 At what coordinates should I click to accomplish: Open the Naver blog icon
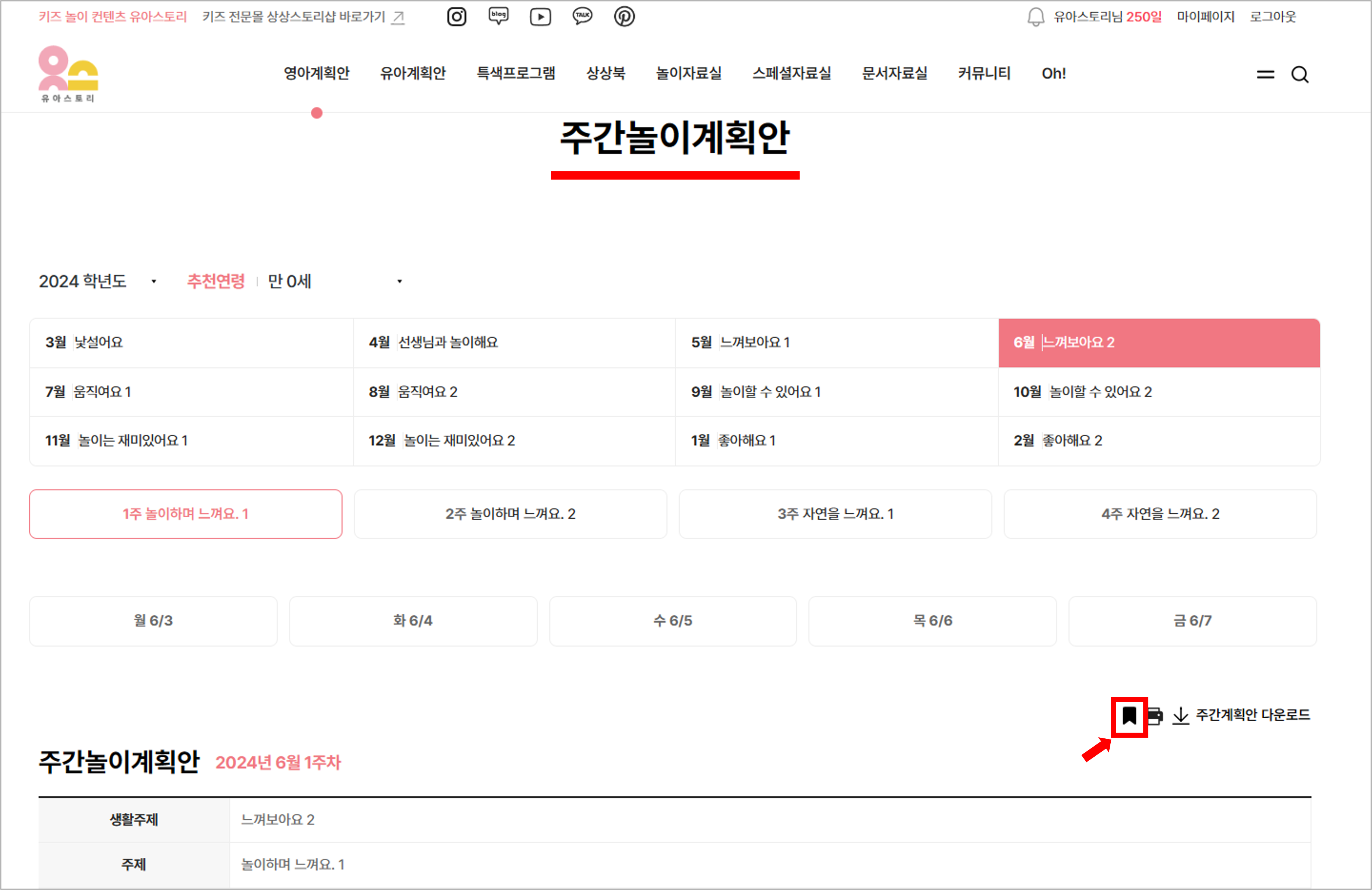click(x=499, y=16)
